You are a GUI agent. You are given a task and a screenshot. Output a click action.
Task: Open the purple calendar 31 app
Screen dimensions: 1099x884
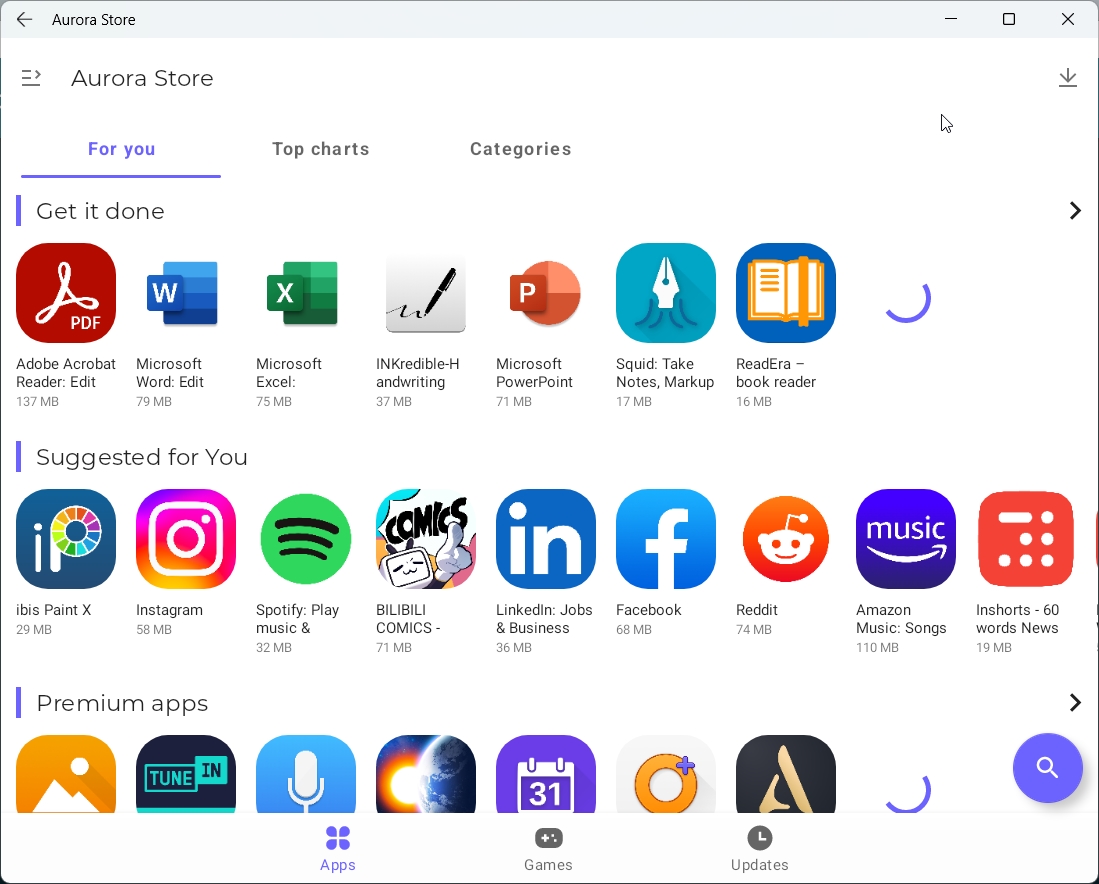(546, 774)
